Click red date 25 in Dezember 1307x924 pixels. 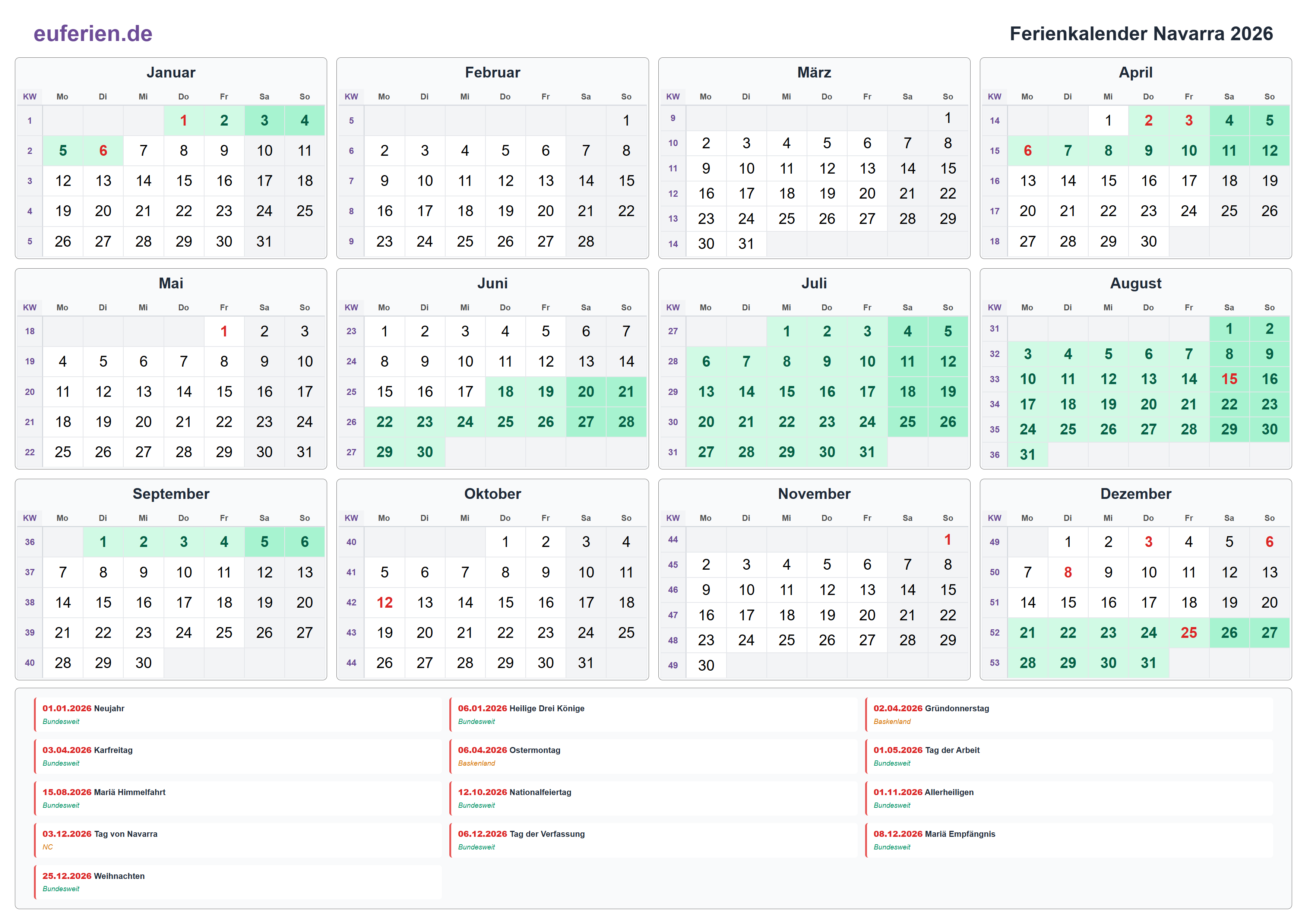pos(1189,633)
